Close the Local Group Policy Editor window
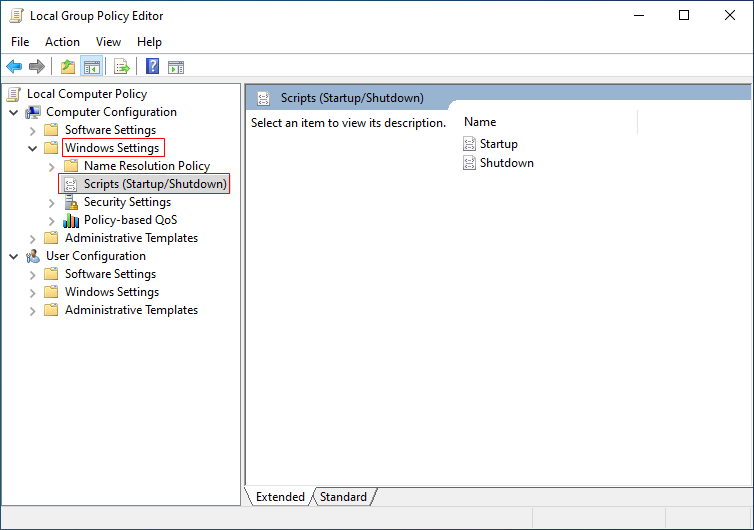754x530 pixels. 729,15
